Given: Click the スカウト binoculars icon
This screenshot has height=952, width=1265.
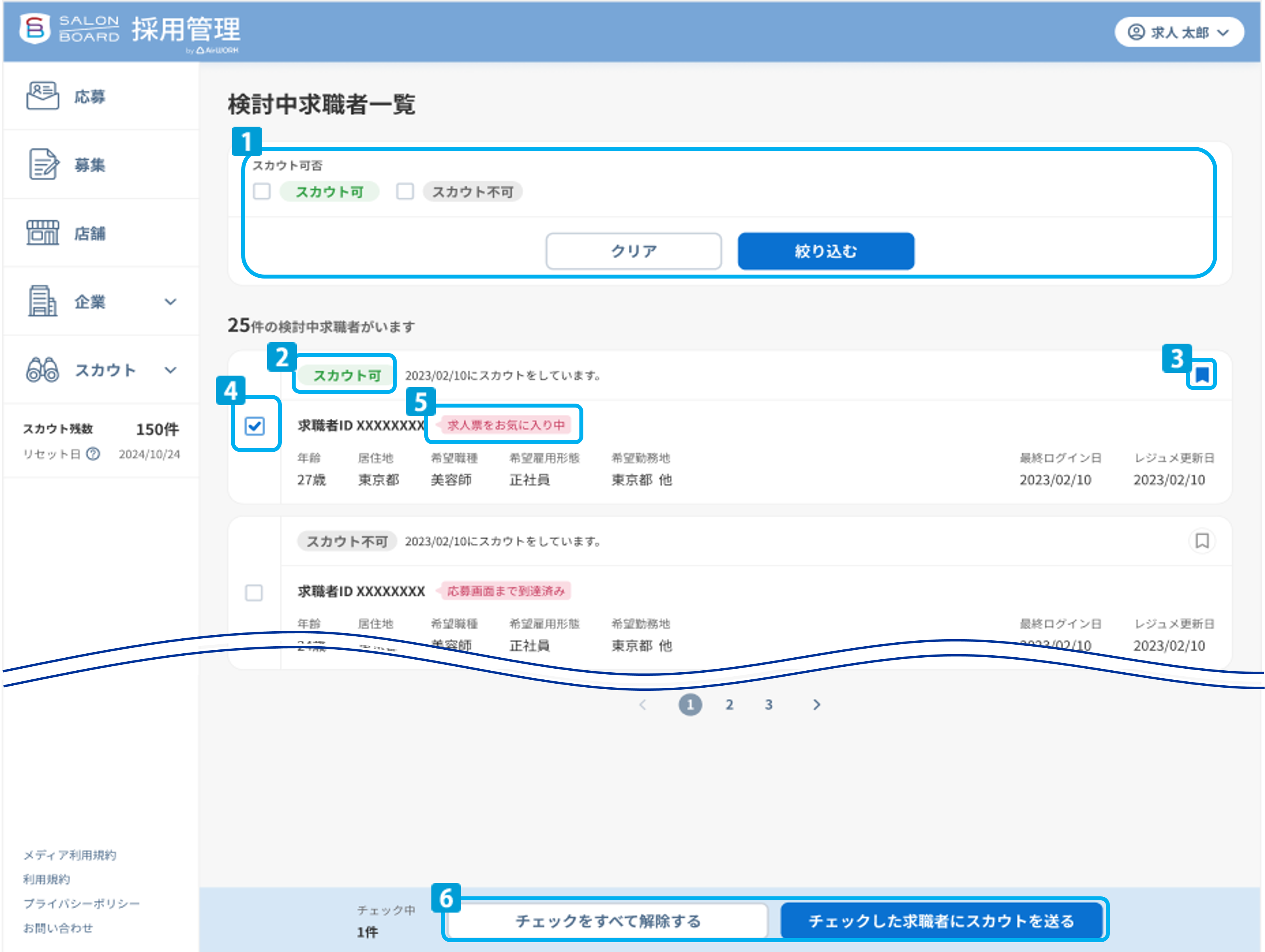Looking at the screenshot, I should tap(42, 370).
